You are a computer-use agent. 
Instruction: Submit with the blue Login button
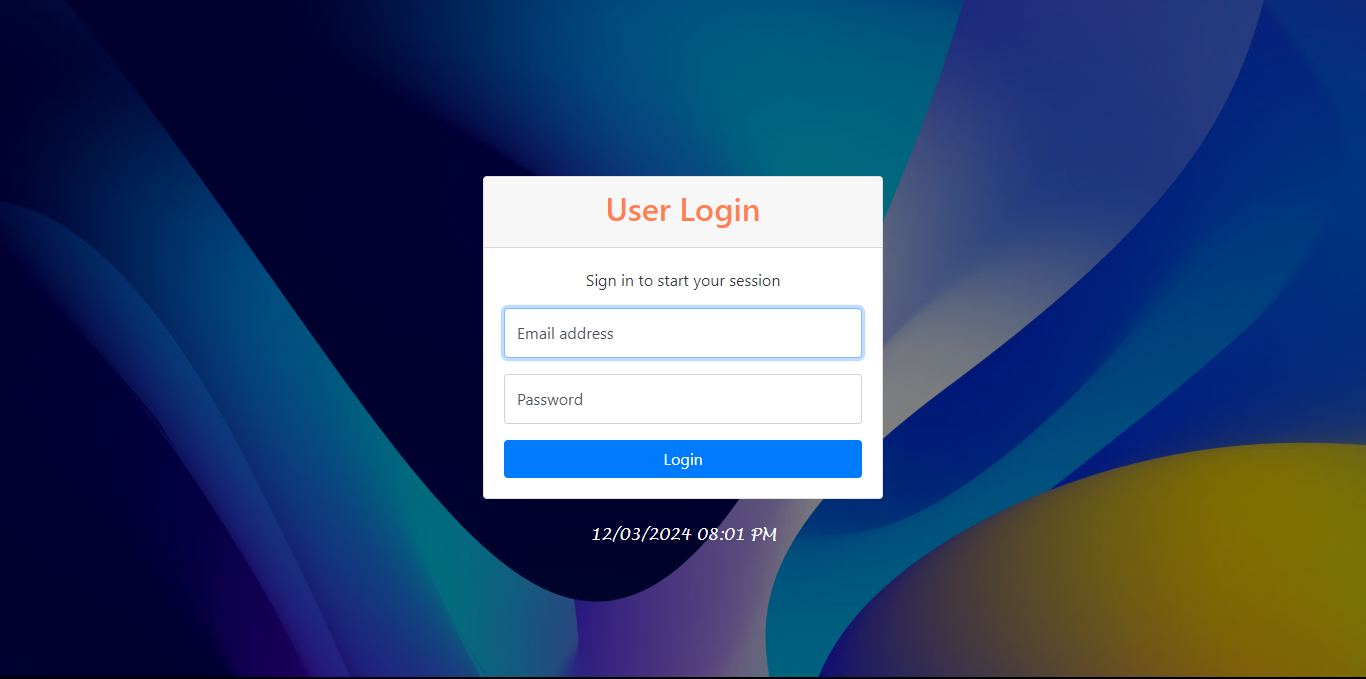coord(683,459)
